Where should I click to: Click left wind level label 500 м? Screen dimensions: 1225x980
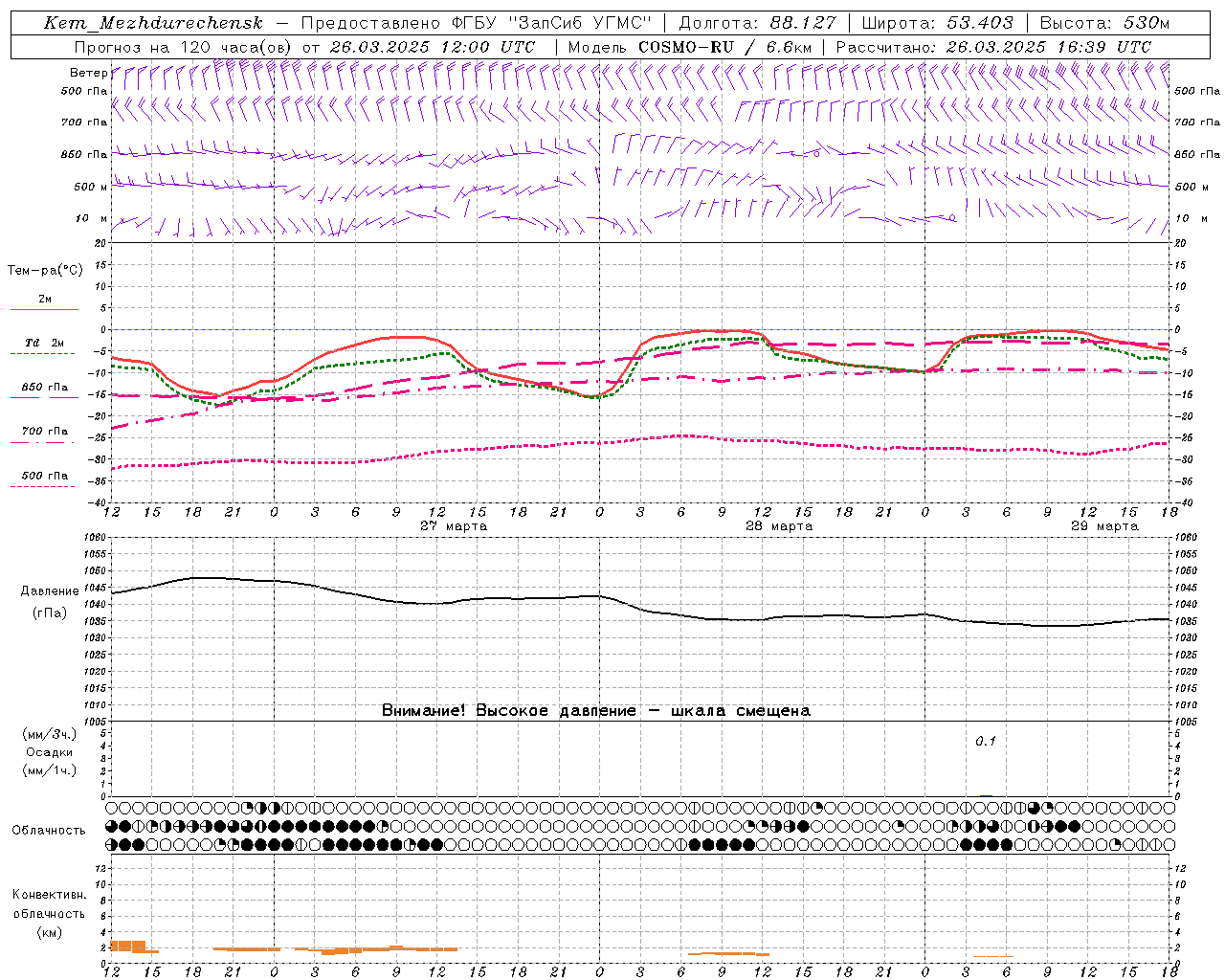[x=91, y=187]
